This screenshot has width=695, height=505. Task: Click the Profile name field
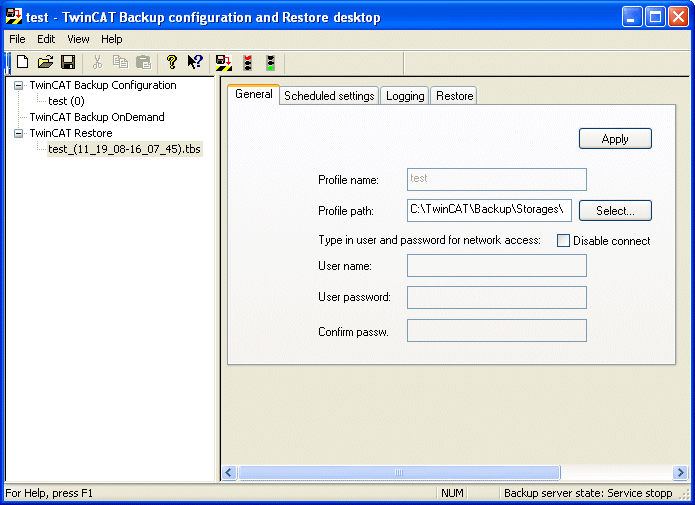tap(497, 179)
